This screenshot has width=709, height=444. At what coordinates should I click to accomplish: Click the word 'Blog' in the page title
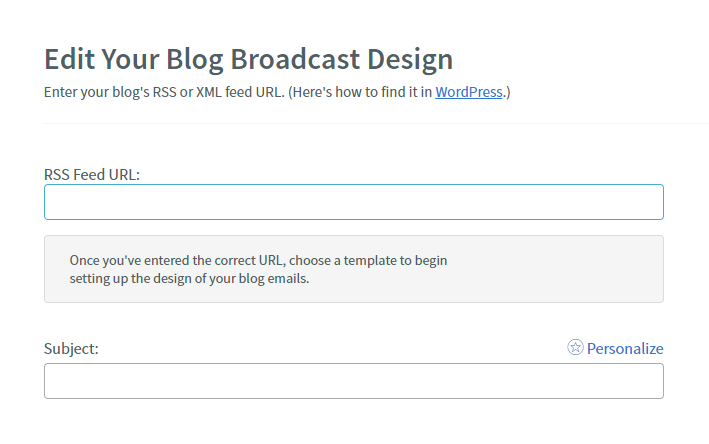click(194, 60)
